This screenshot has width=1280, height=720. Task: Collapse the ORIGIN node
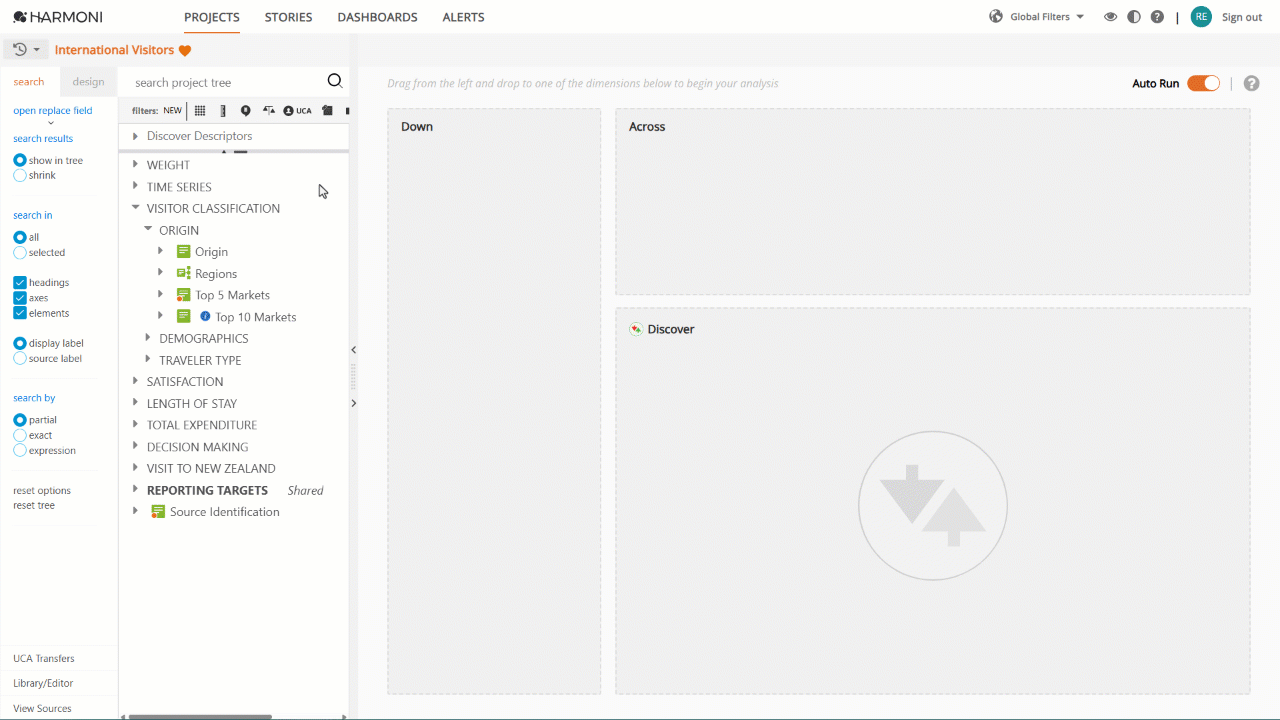[x=148, y=229]
